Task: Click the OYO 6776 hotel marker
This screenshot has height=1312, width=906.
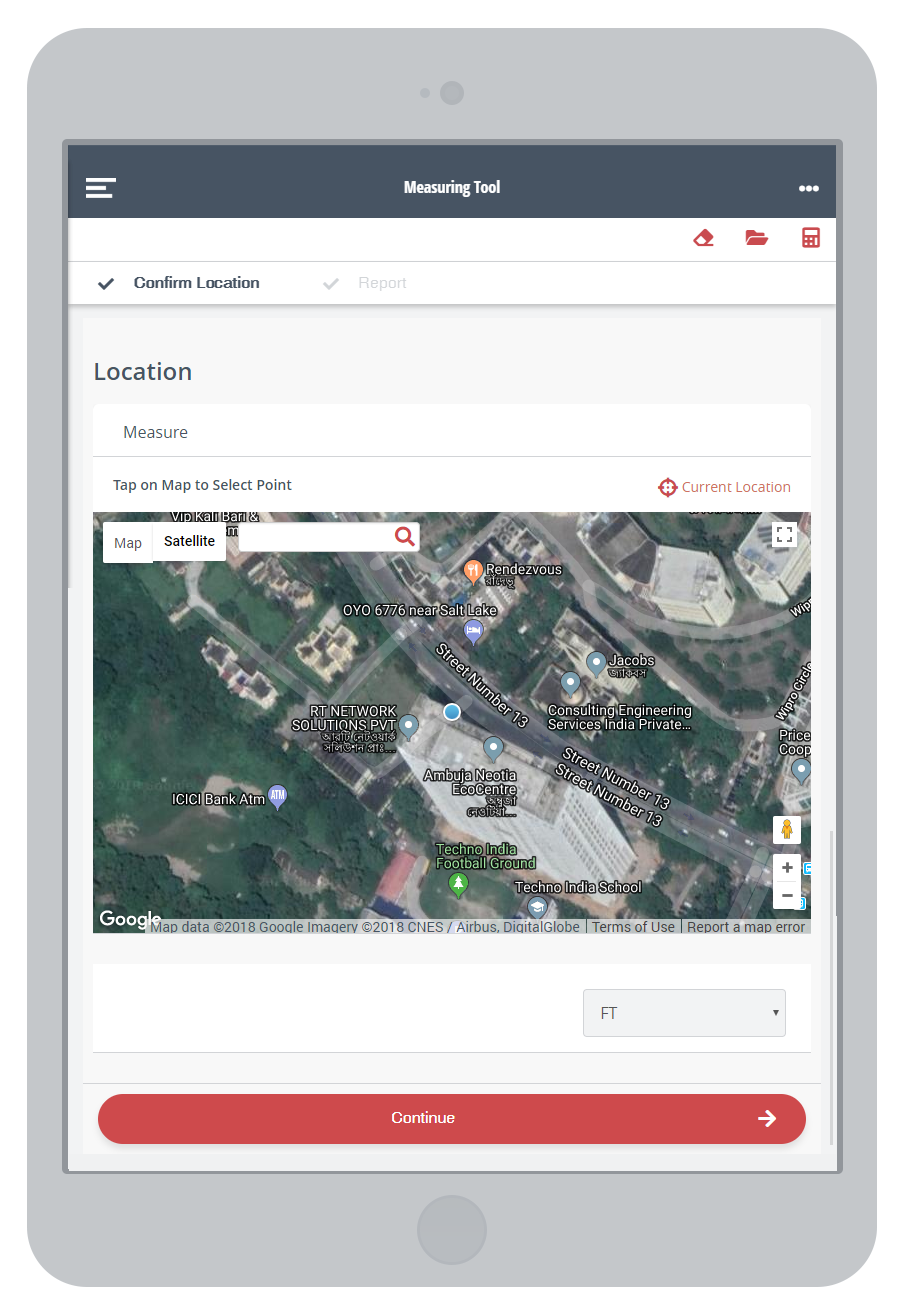Action: (474, 631)
